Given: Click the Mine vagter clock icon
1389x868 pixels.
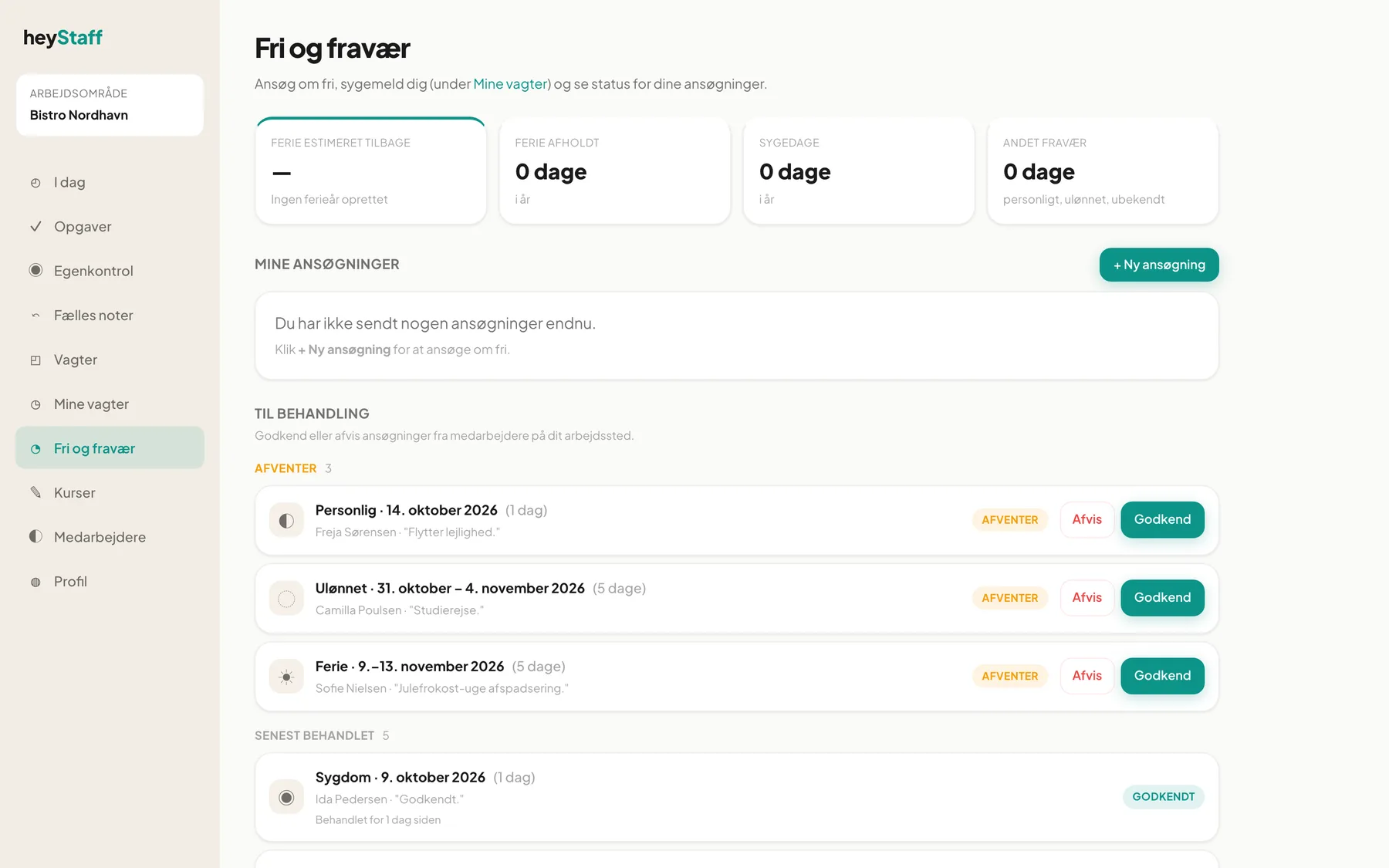Looking at the screenshot, I should 35,404.
